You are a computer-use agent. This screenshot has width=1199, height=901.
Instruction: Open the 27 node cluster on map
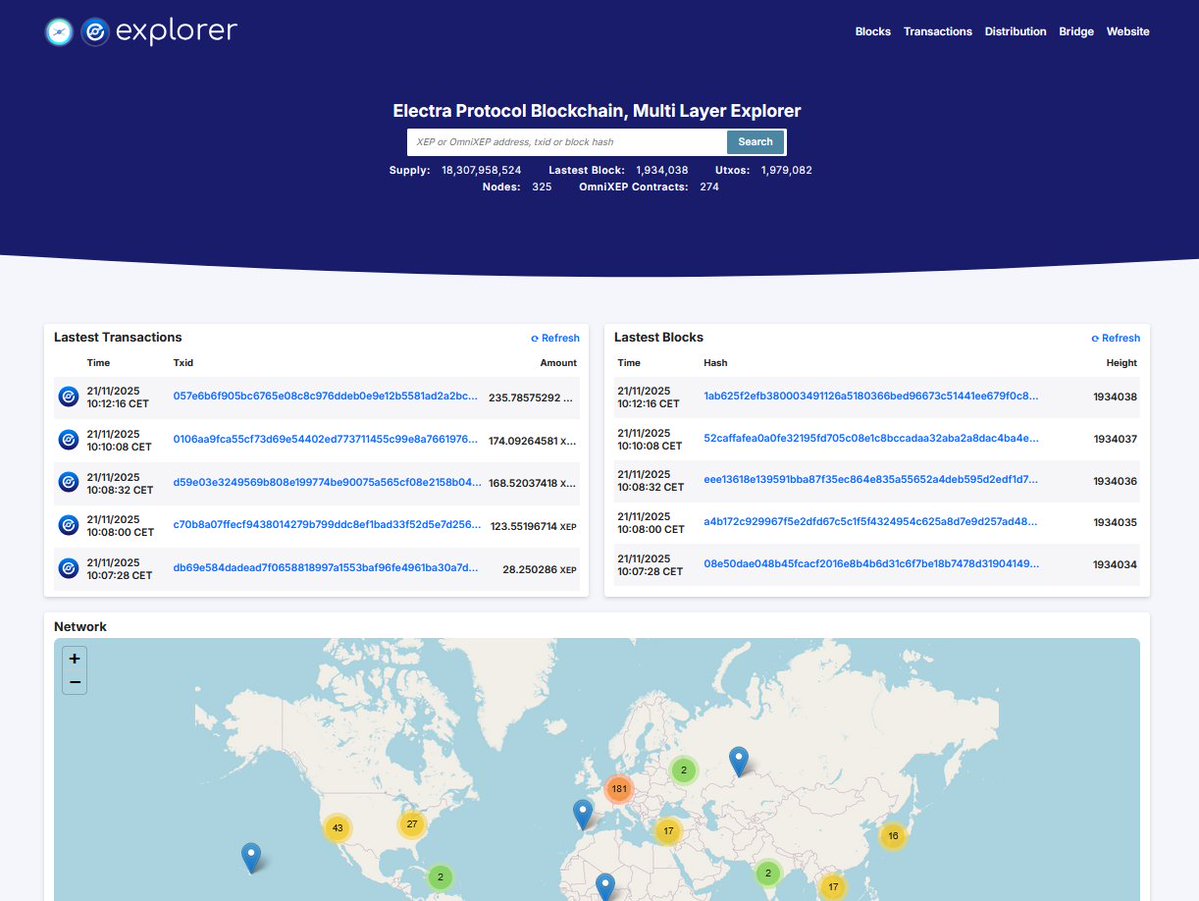[x=412, y=824]
